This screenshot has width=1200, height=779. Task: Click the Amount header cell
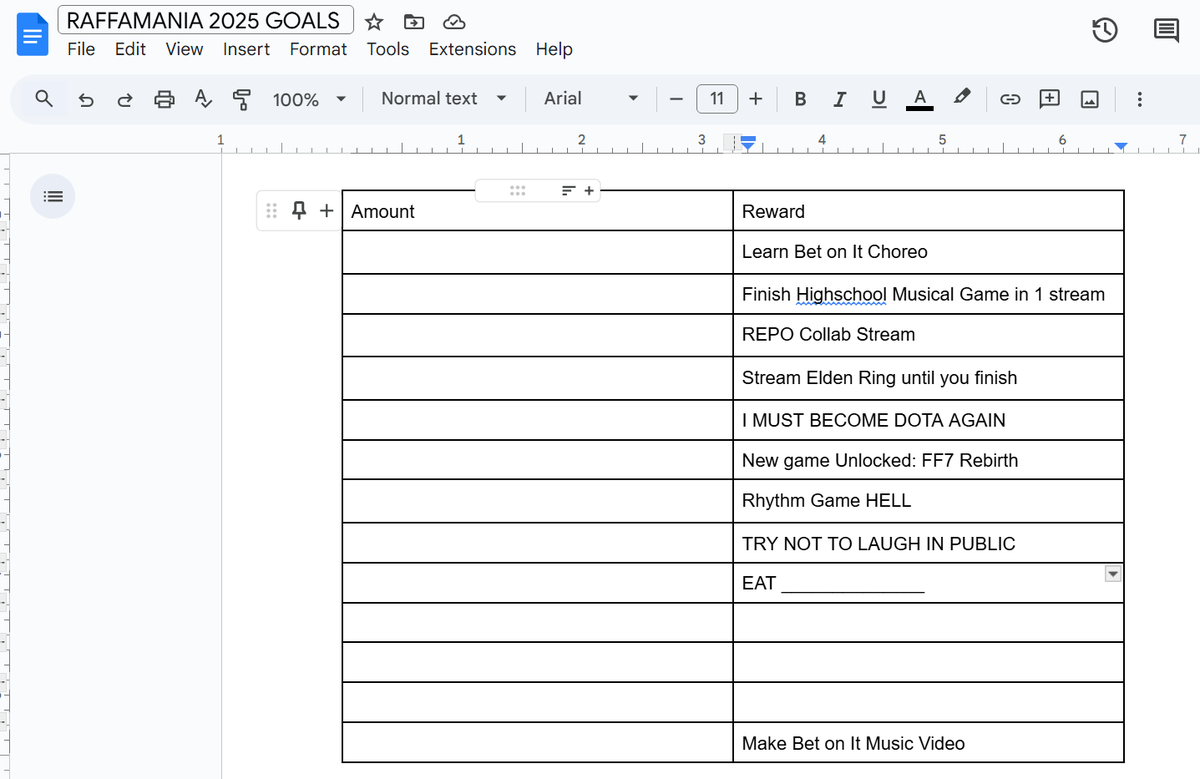(537, 211)
